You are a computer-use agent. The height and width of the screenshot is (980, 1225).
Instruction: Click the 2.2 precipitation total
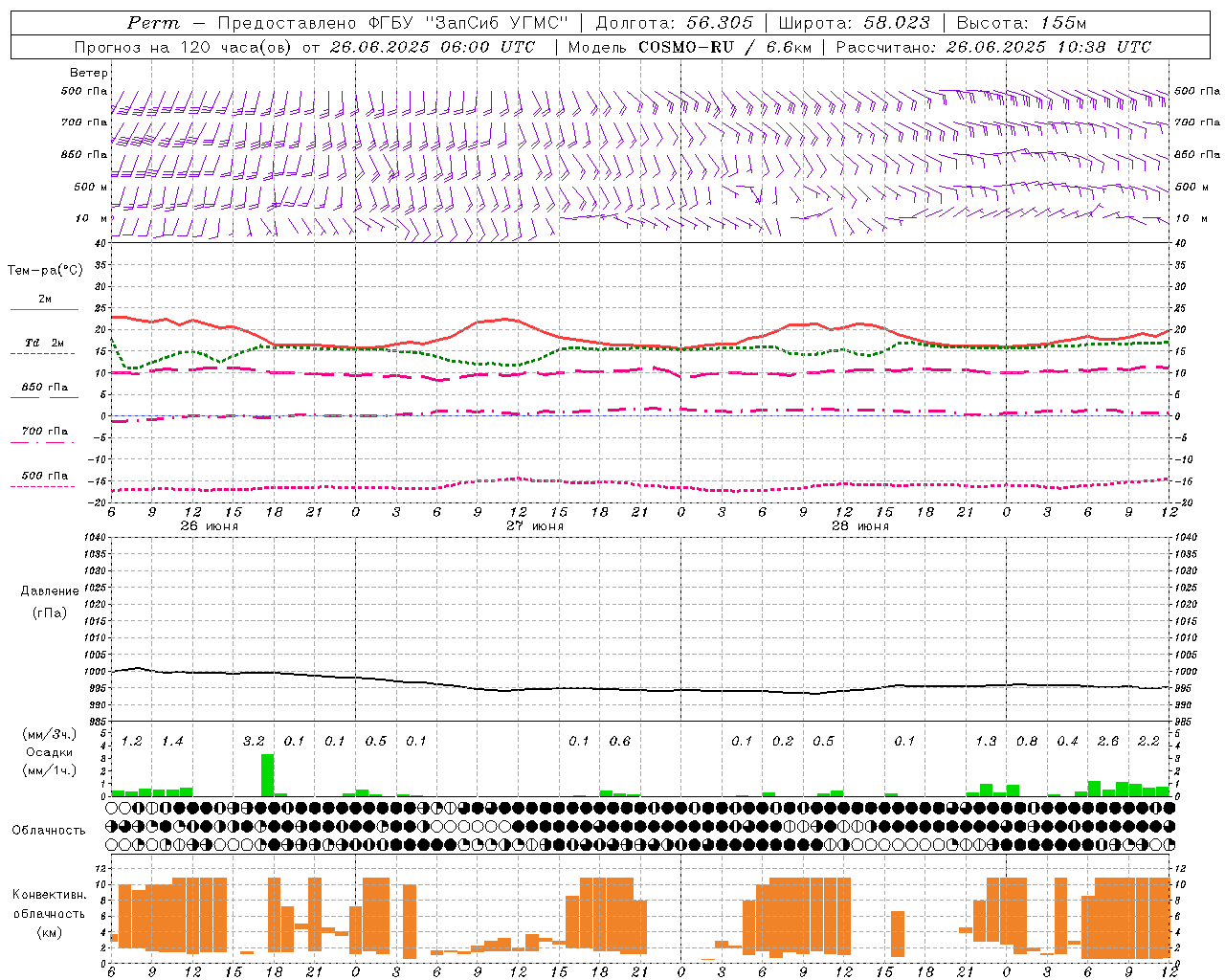[x=1148, y=741]
